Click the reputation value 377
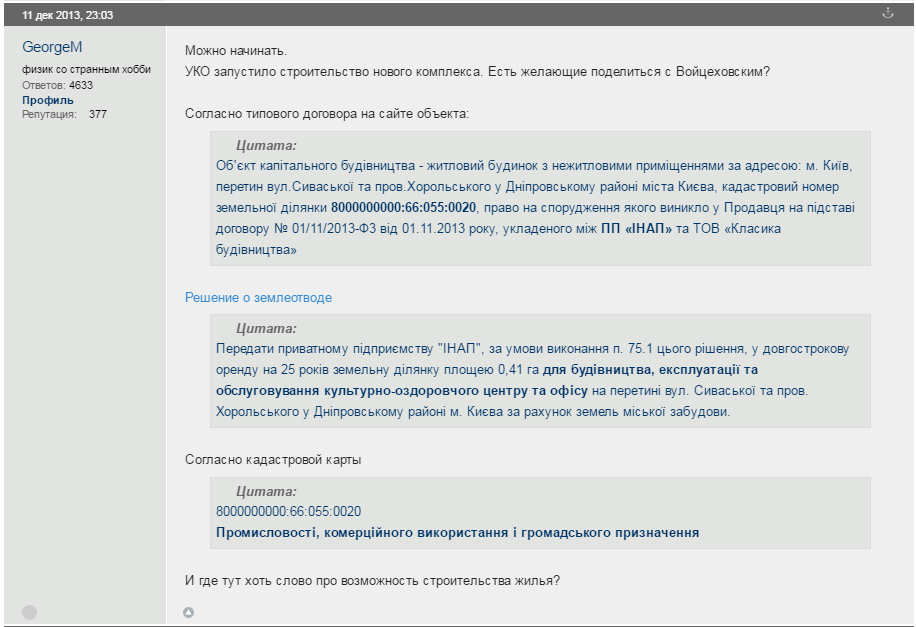916x627 pixels. pyautogui.click(x=98, y=114)
